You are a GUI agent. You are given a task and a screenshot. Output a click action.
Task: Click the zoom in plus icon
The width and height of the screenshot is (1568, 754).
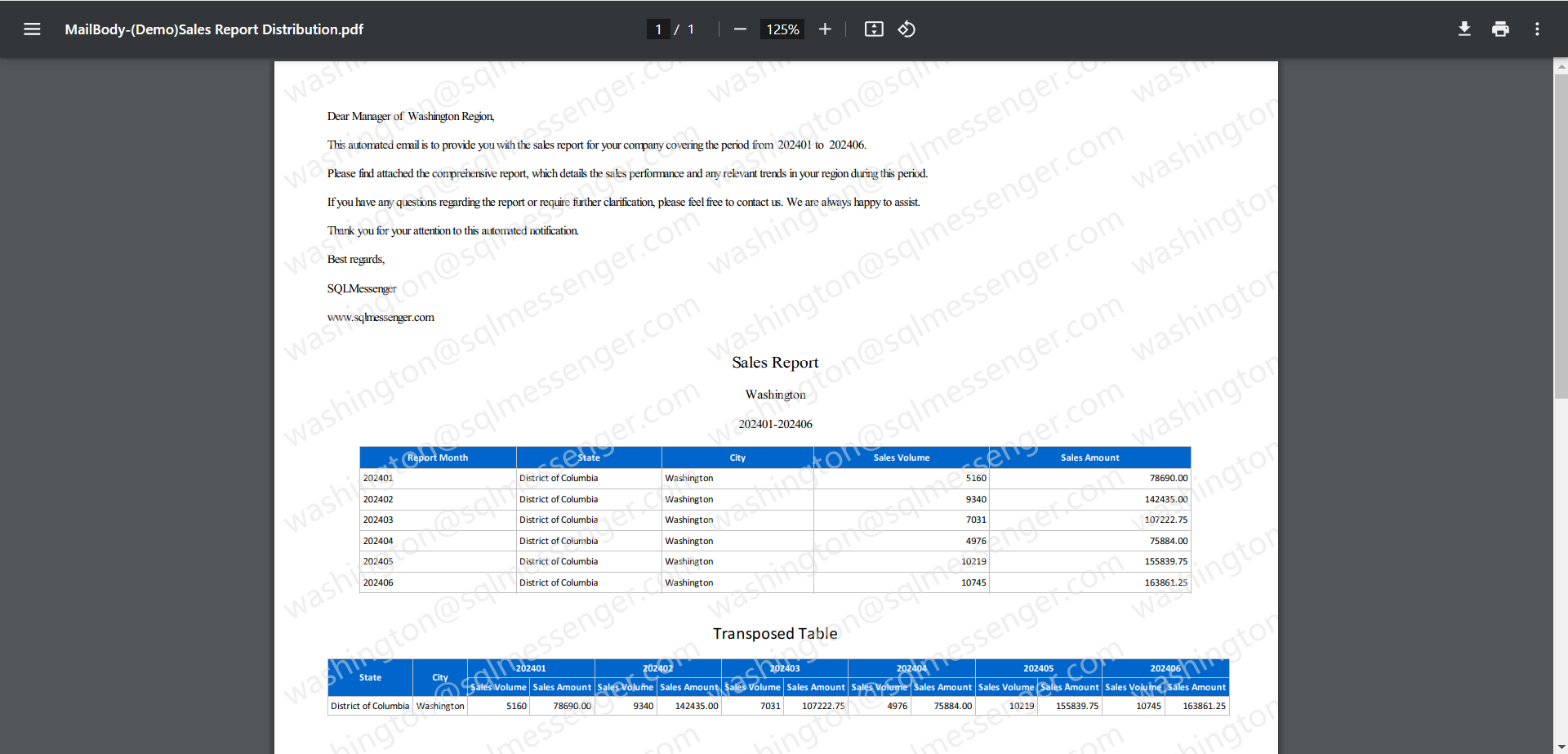click(x=825, y=29)
